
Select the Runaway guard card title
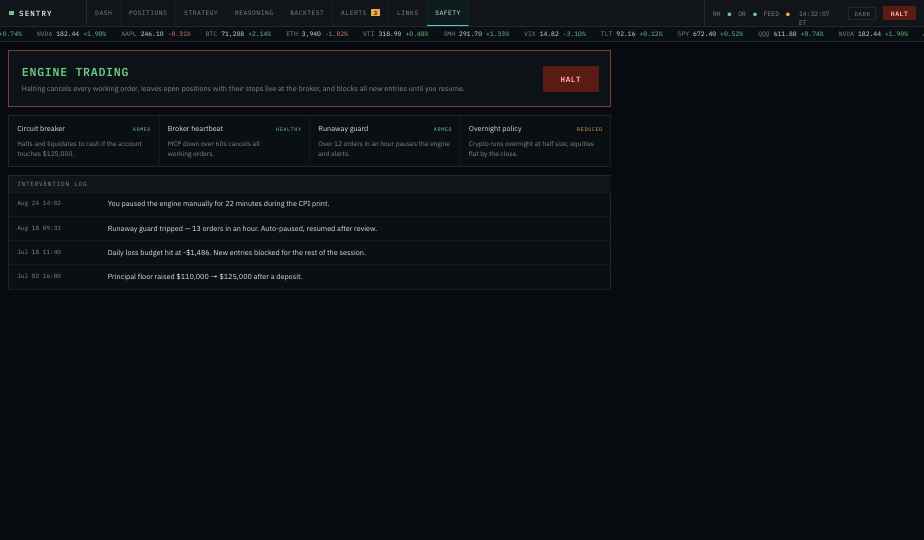coord(343,129)
